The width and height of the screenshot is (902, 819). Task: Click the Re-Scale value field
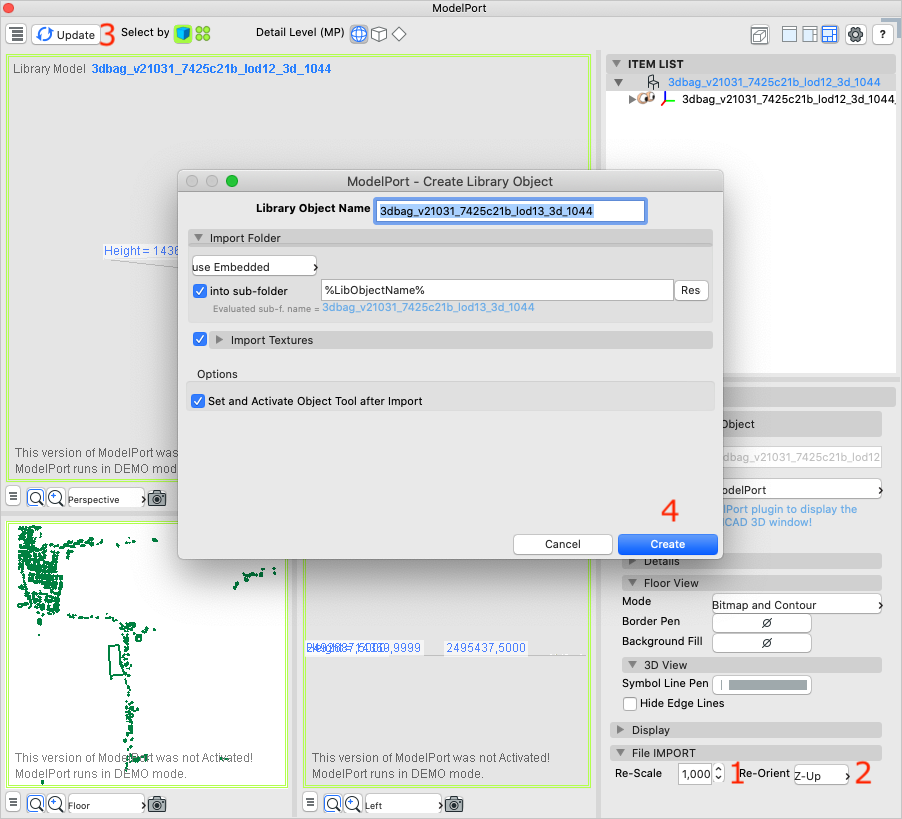695,774
